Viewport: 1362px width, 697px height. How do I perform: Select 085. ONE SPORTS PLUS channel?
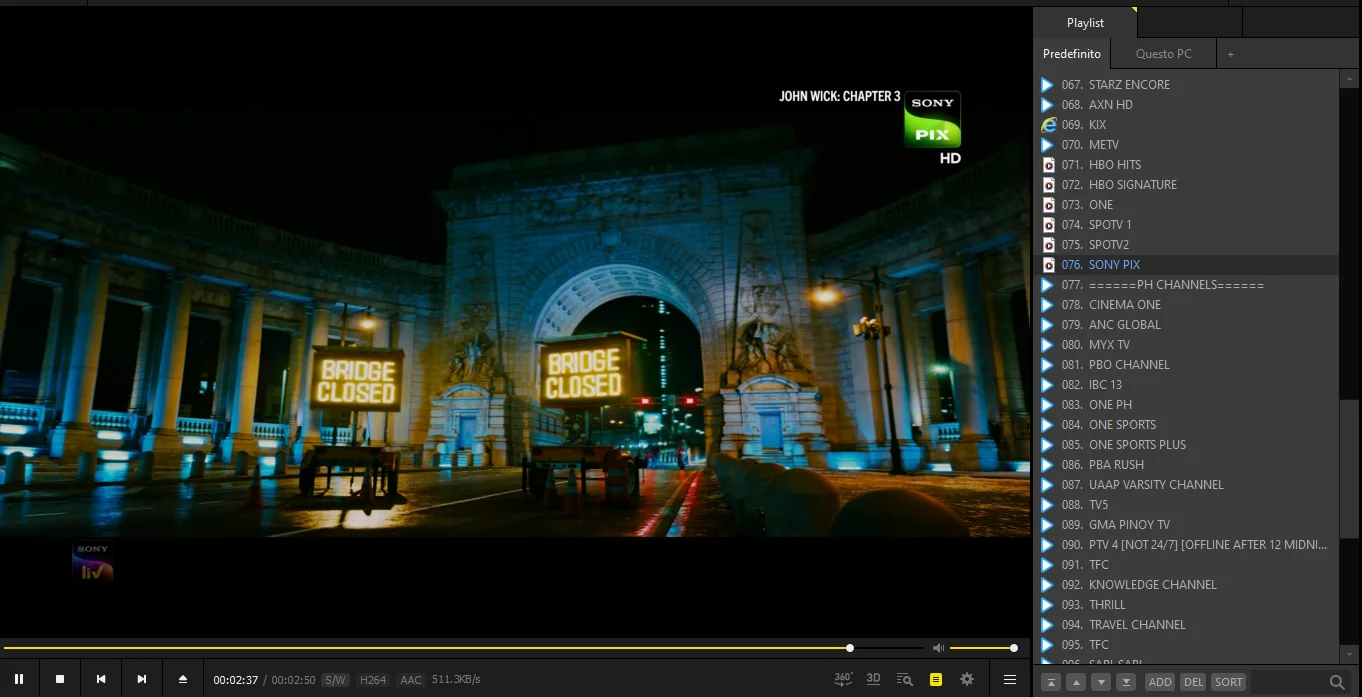click(x=1186, y=445)
